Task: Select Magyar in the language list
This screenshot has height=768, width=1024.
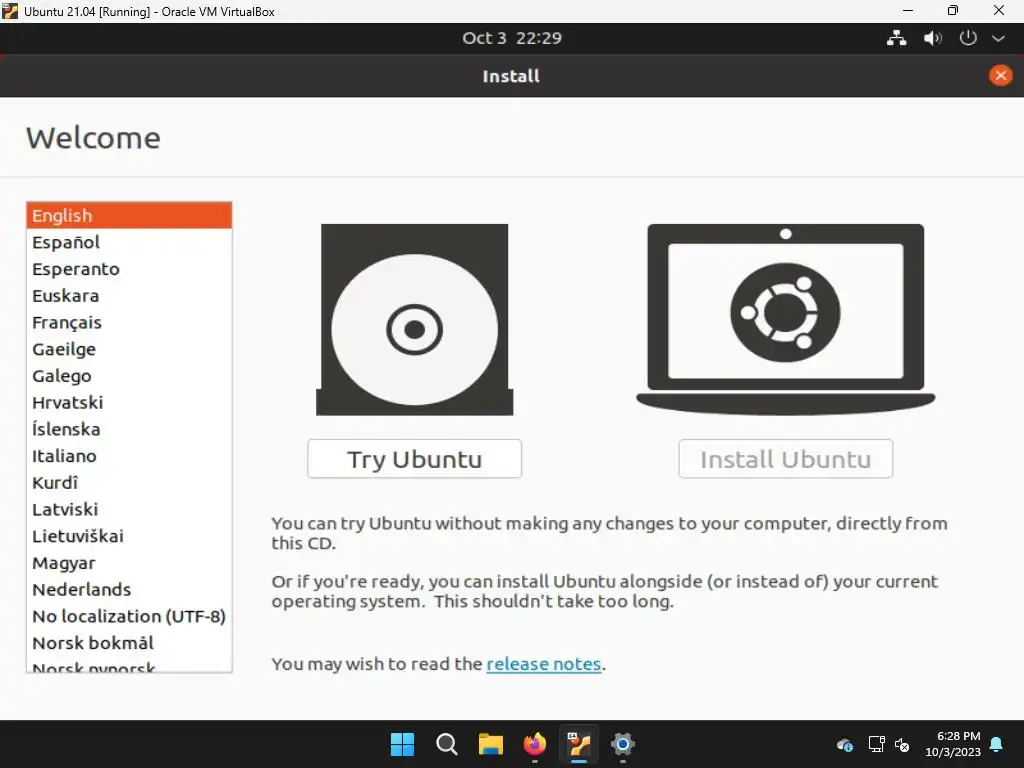Action: pos(129,563)
